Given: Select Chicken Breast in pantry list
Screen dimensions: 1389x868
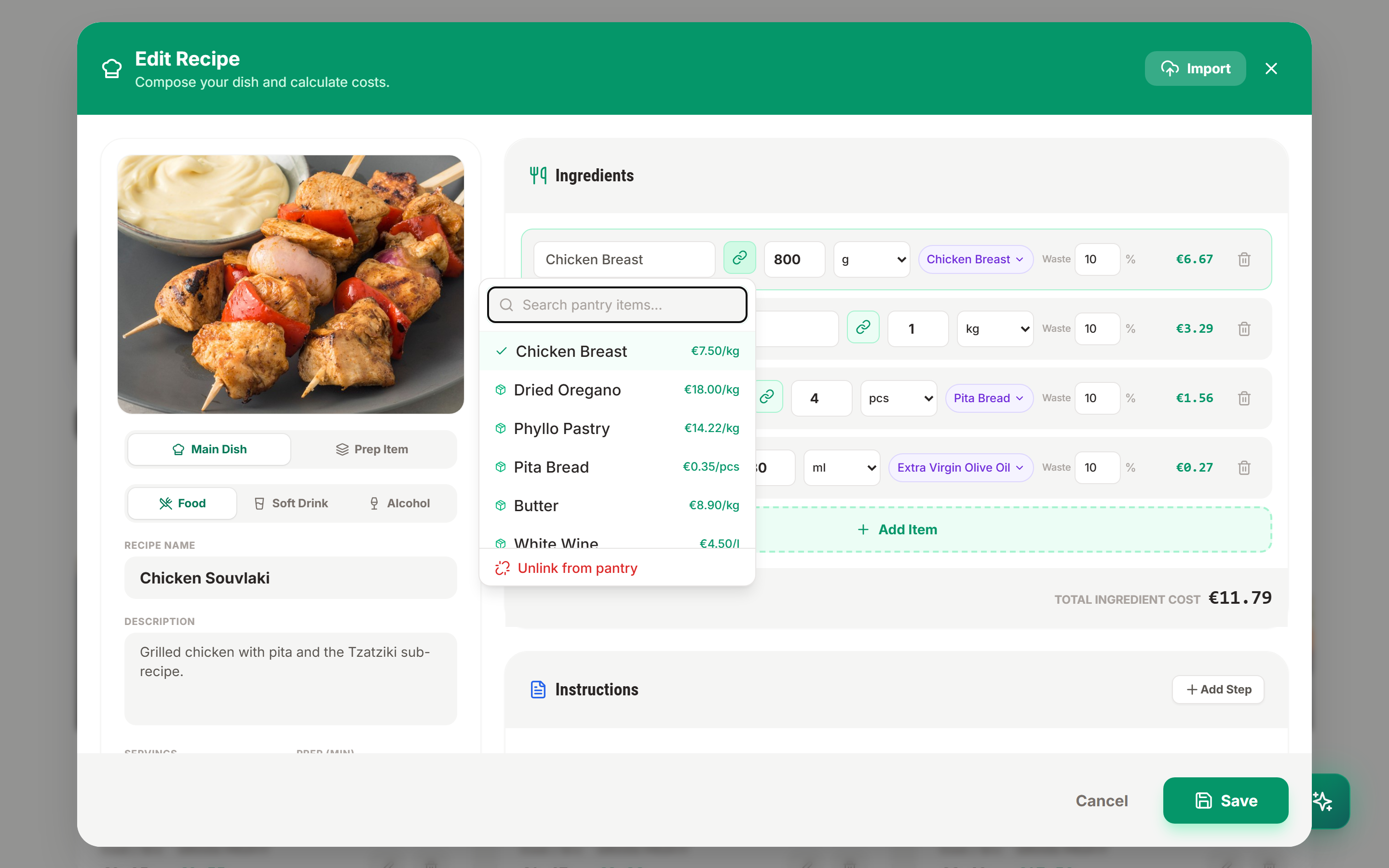Looking at the screenshot, I should point(617,351).
